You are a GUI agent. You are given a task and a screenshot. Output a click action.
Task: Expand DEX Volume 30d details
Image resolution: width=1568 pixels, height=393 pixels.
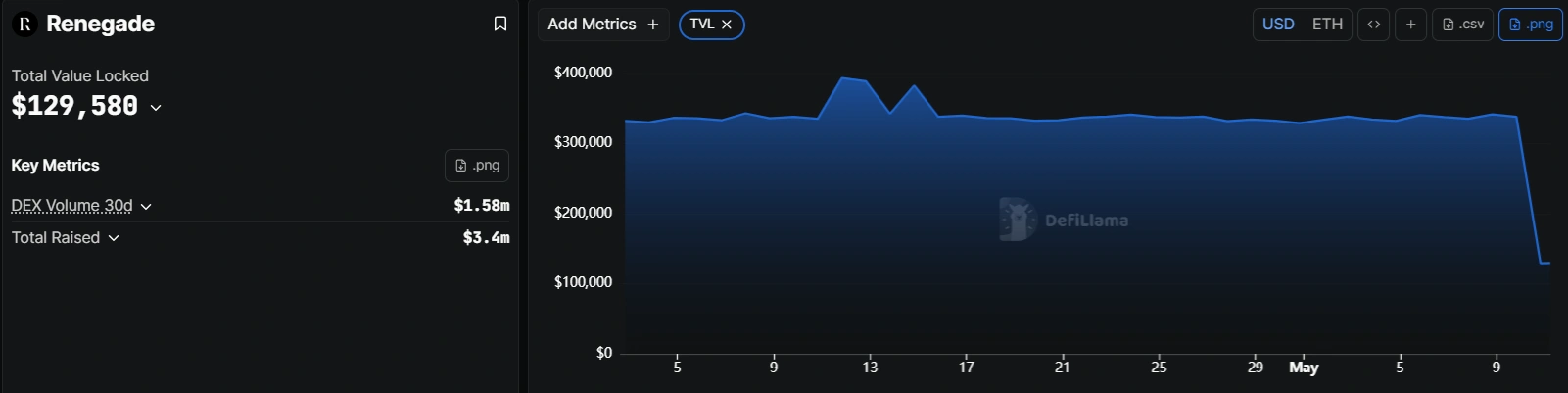146,207
